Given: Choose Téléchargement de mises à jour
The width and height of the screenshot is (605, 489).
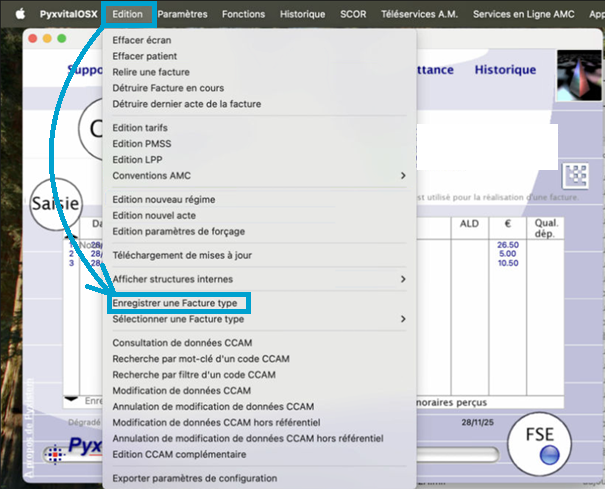Looking at the screenshot, I should pyautogui.click(x=181, y=255).
